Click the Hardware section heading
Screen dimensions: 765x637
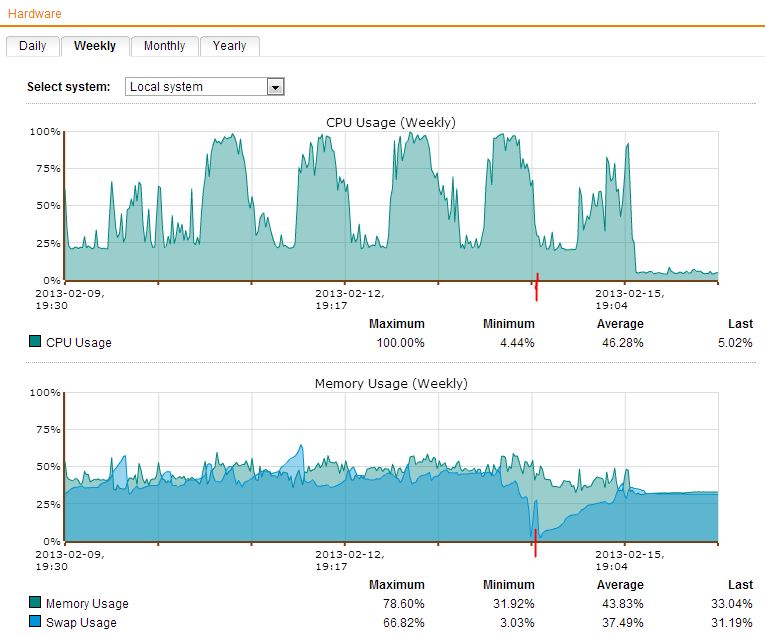(34, 14)
